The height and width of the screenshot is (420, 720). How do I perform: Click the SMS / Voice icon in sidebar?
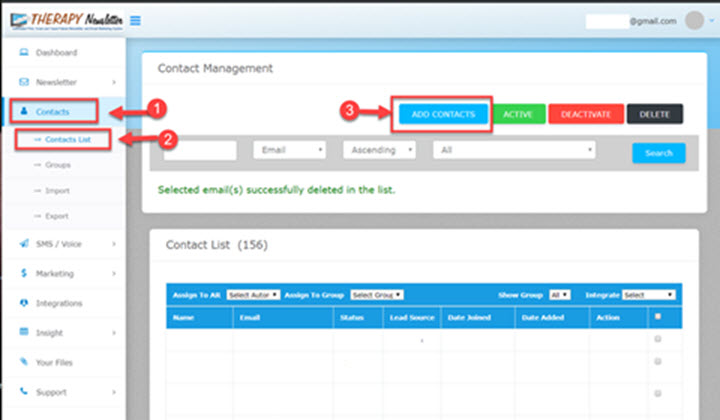click(23, 243)
